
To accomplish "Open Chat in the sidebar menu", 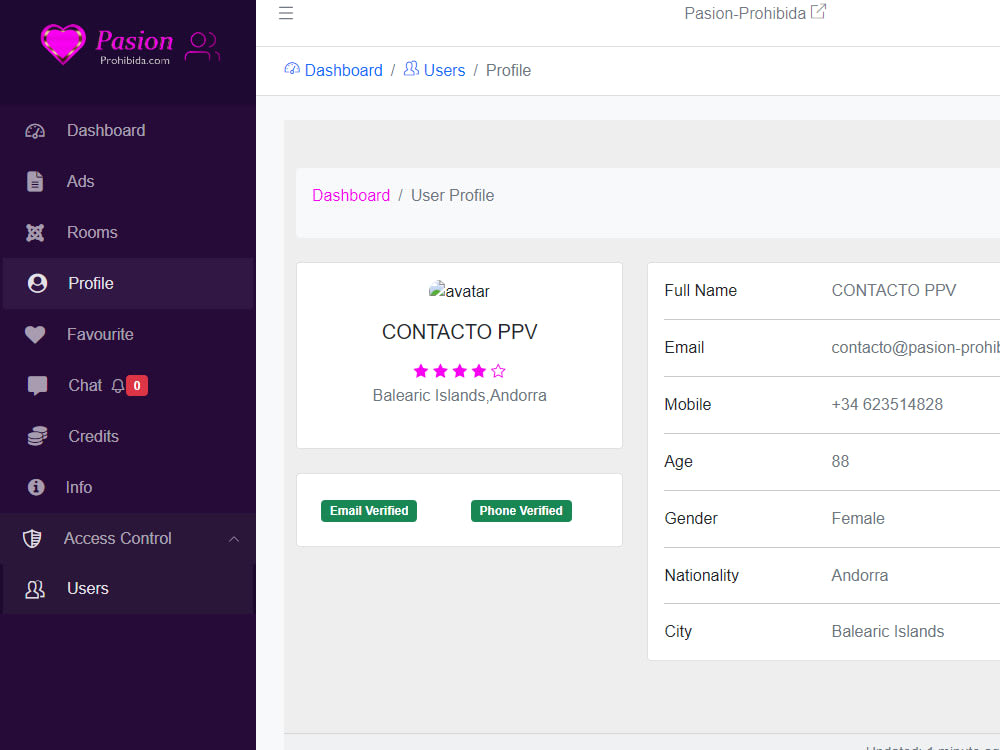I will pyautogui.click(x=85, y=385).
